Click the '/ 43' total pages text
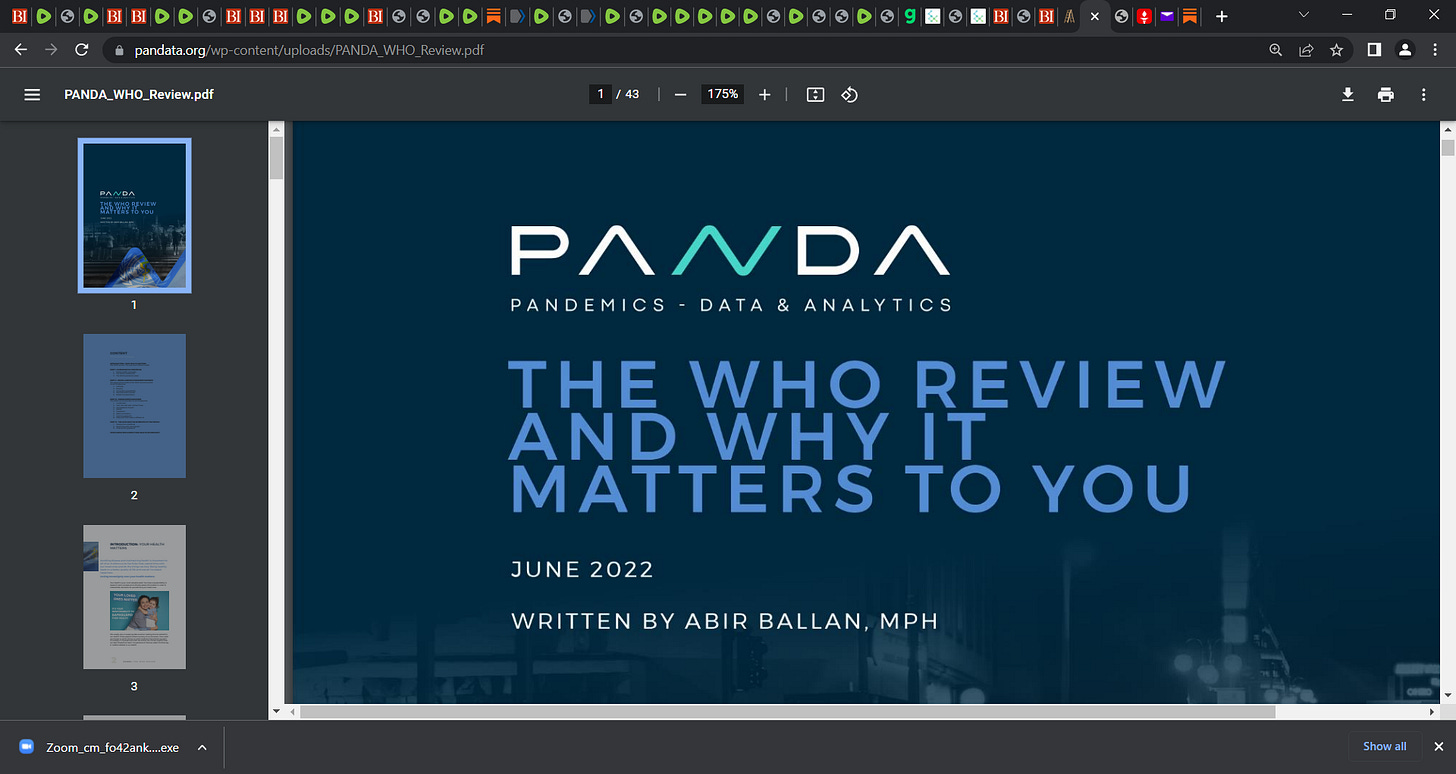 tap(628, 94)
